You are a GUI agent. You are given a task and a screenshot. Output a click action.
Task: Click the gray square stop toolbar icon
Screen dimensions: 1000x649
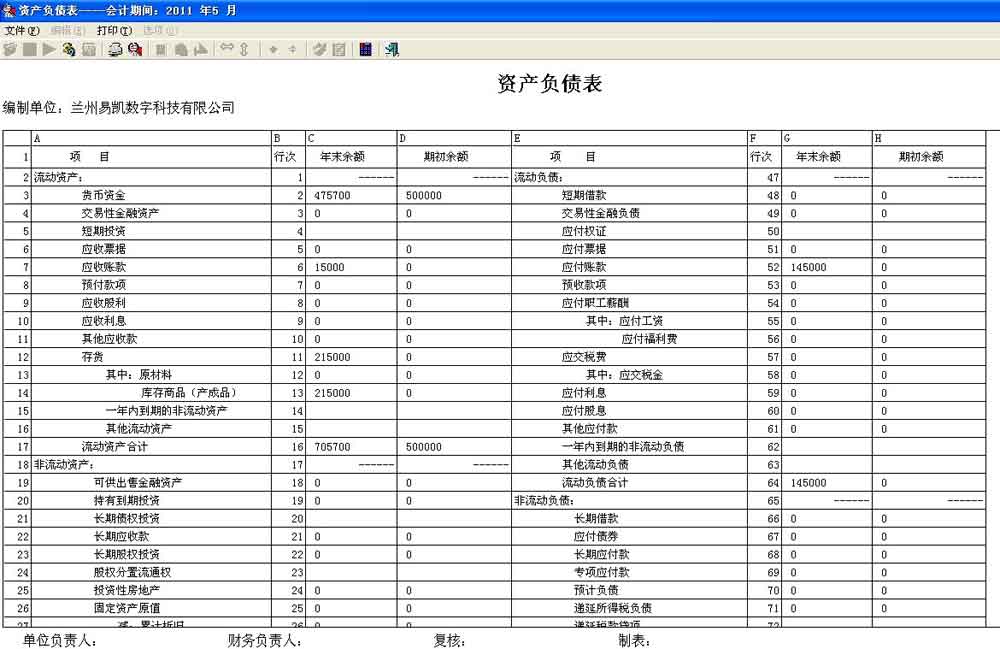30,50
